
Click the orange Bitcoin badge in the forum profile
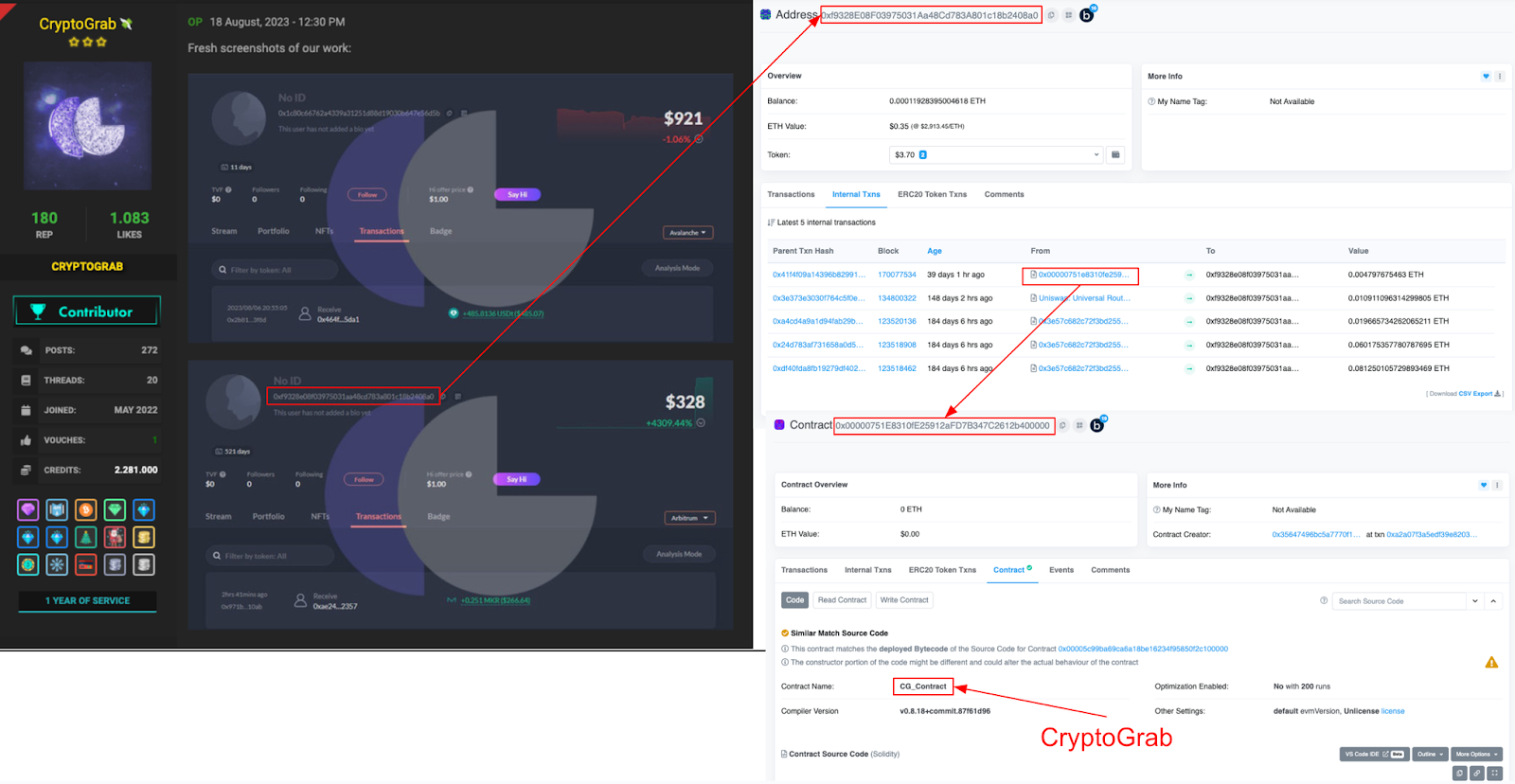pyautogui.click(x=86, y=510)
